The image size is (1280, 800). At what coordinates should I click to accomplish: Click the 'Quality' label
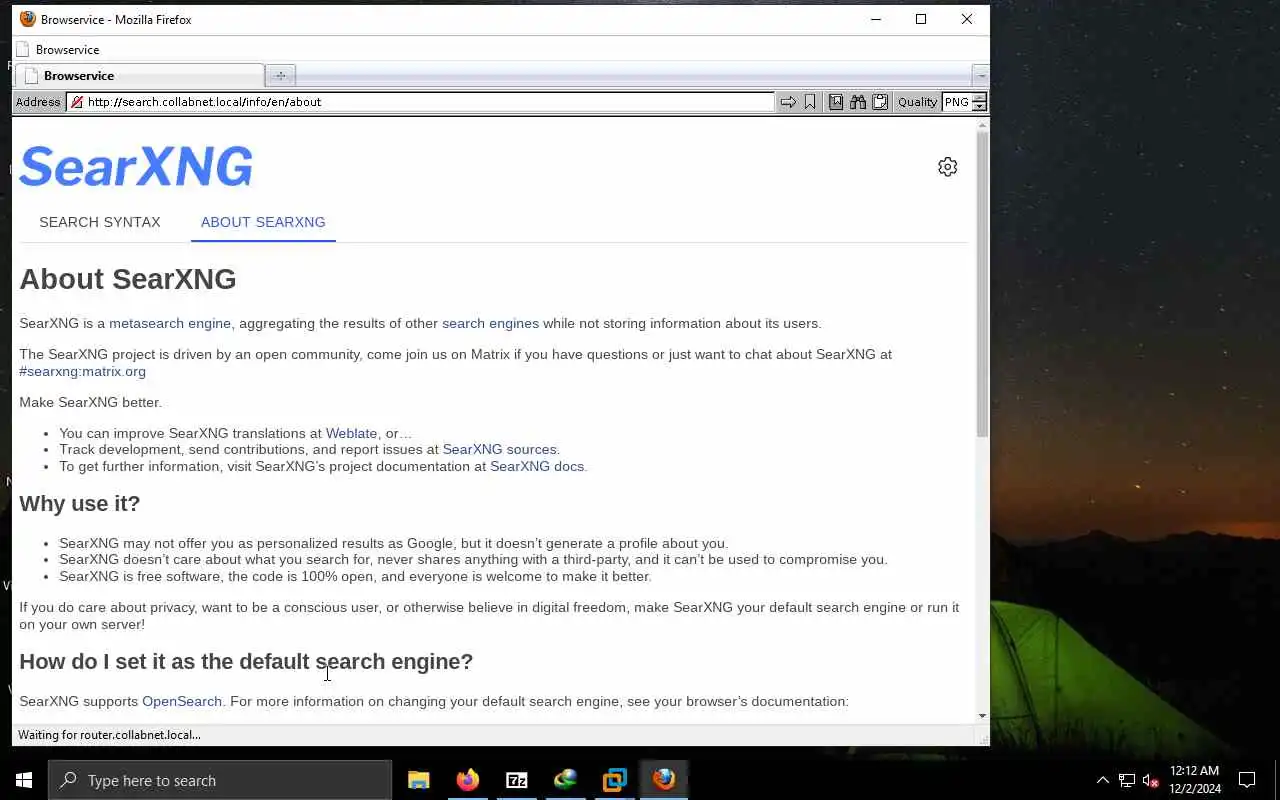(x=917, y=102)
